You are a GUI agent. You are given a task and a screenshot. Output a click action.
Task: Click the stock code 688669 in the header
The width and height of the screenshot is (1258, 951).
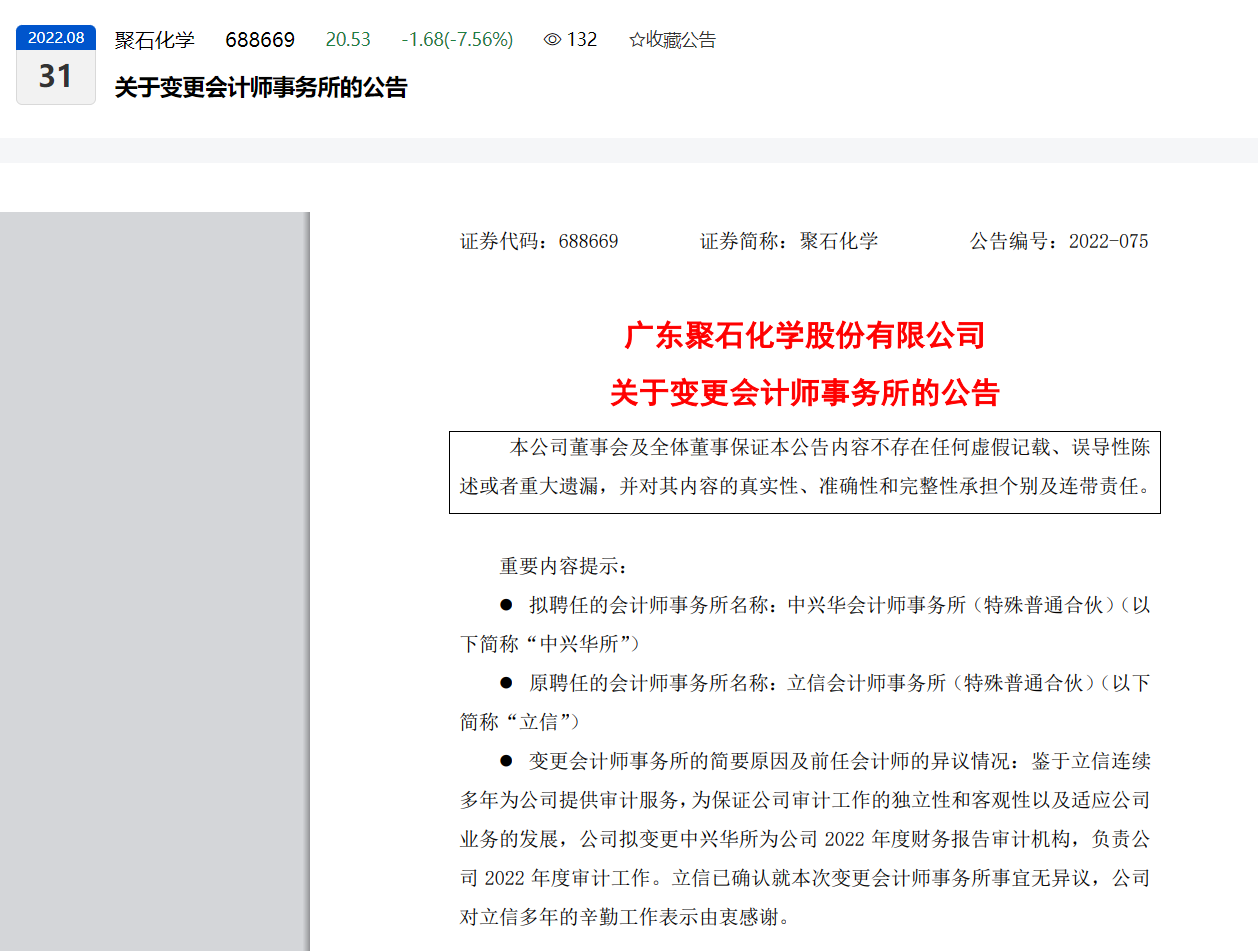click(x=260, y=40)
